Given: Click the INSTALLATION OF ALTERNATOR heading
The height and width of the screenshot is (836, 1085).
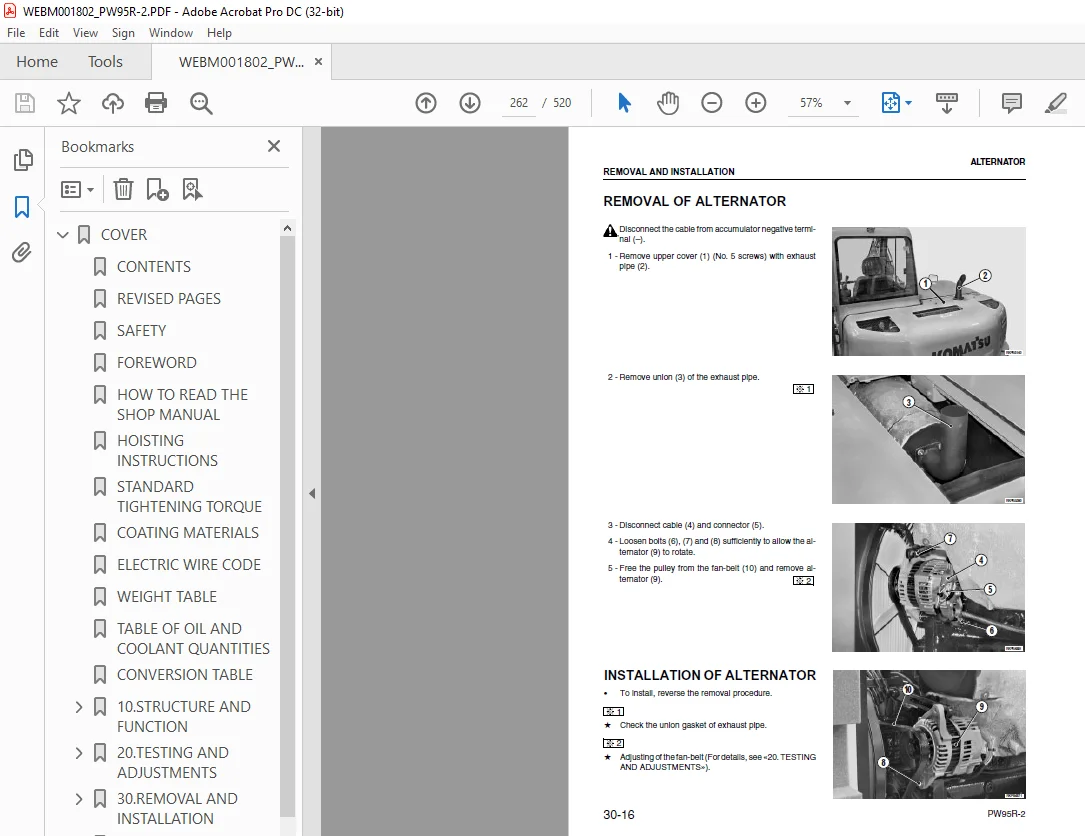Looking at the screenshot, I should (709, 675).
